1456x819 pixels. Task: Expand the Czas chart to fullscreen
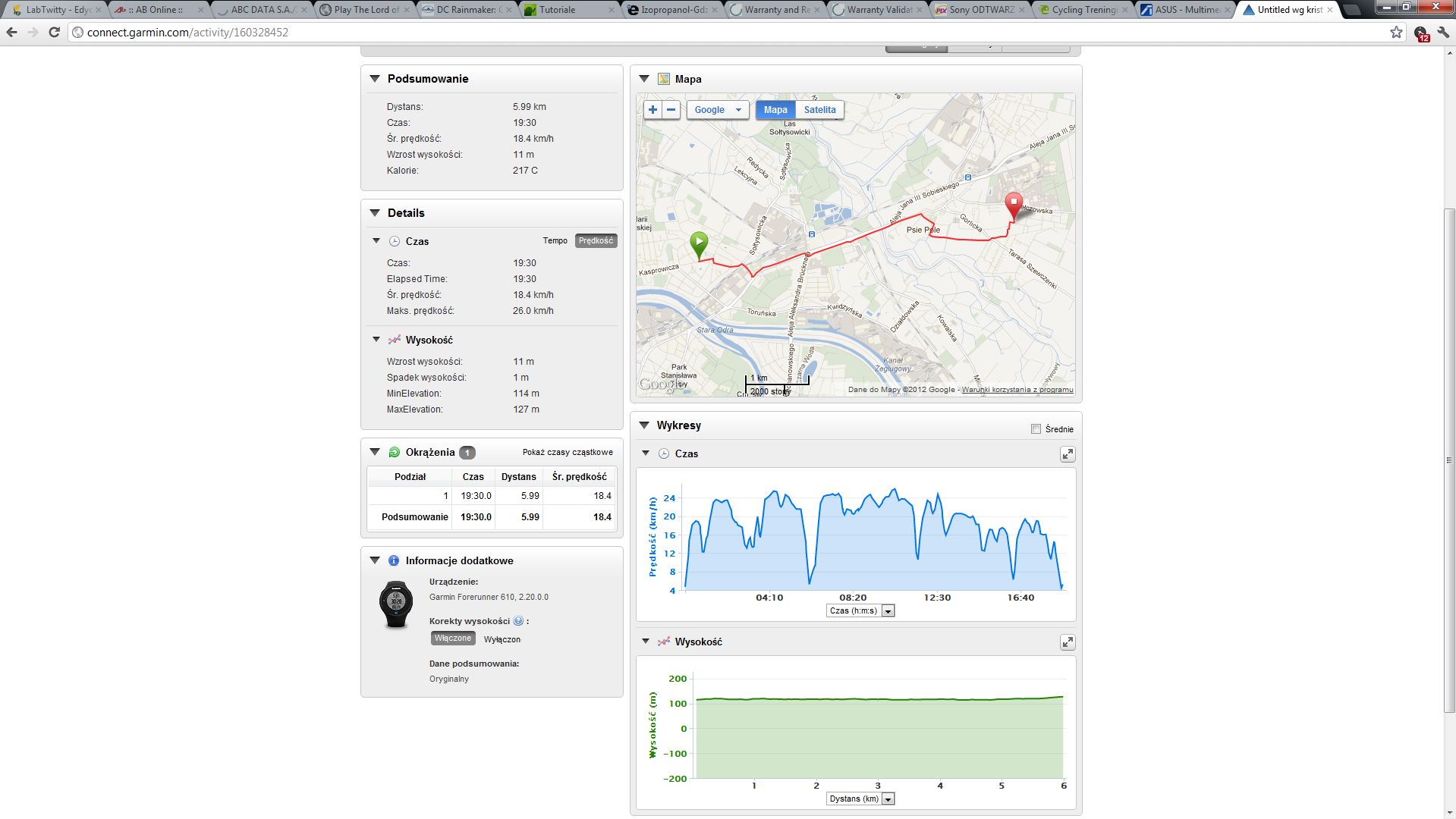(x=1067, y=454)
